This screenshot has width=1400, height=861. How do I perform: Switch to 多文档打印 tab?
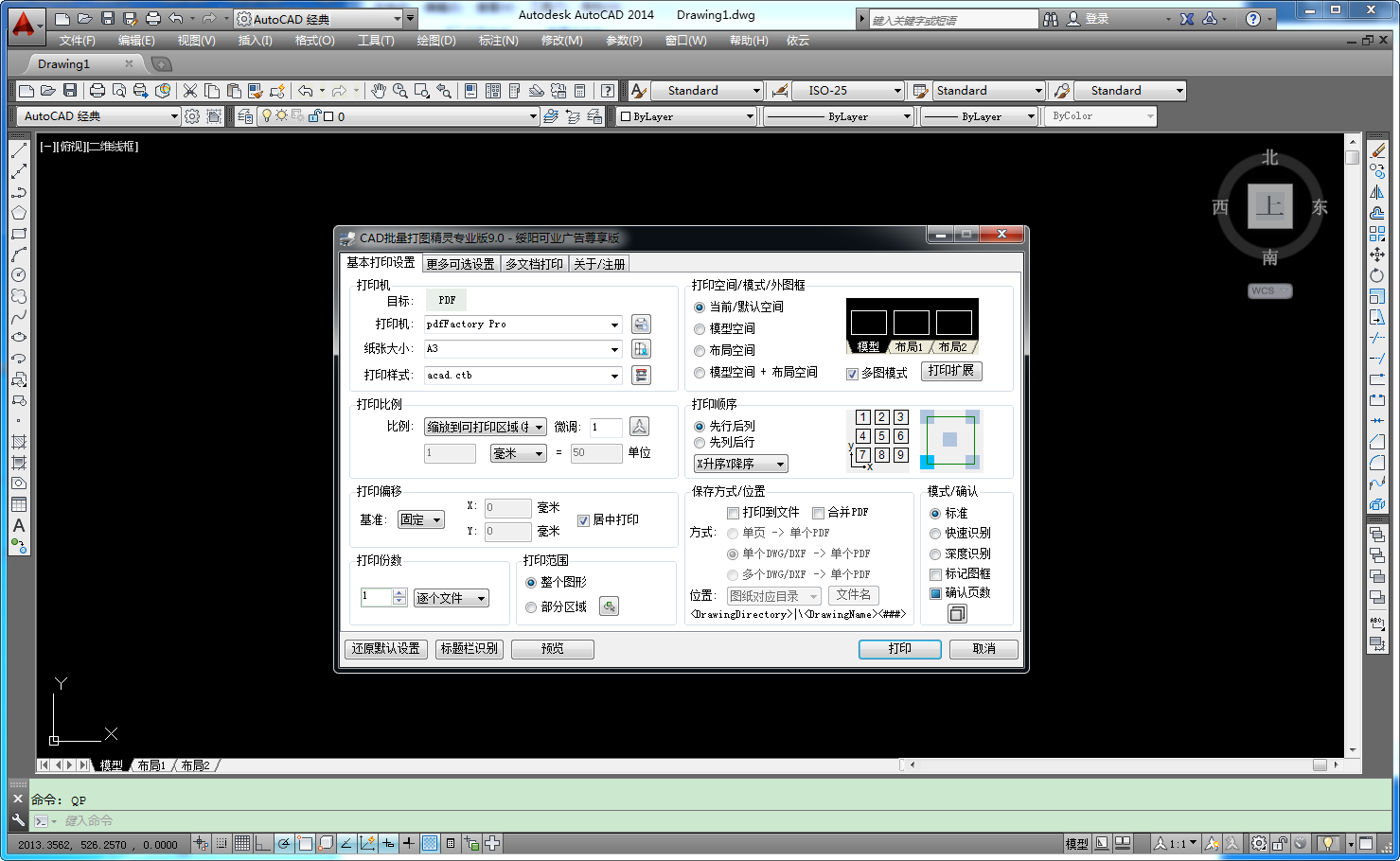[534, 264]
